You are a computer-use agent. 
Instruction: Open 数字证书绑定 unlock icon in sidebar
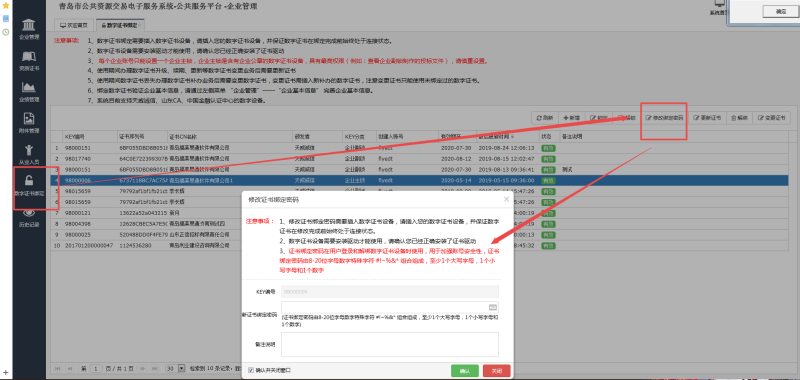click(x=29, y=185)
